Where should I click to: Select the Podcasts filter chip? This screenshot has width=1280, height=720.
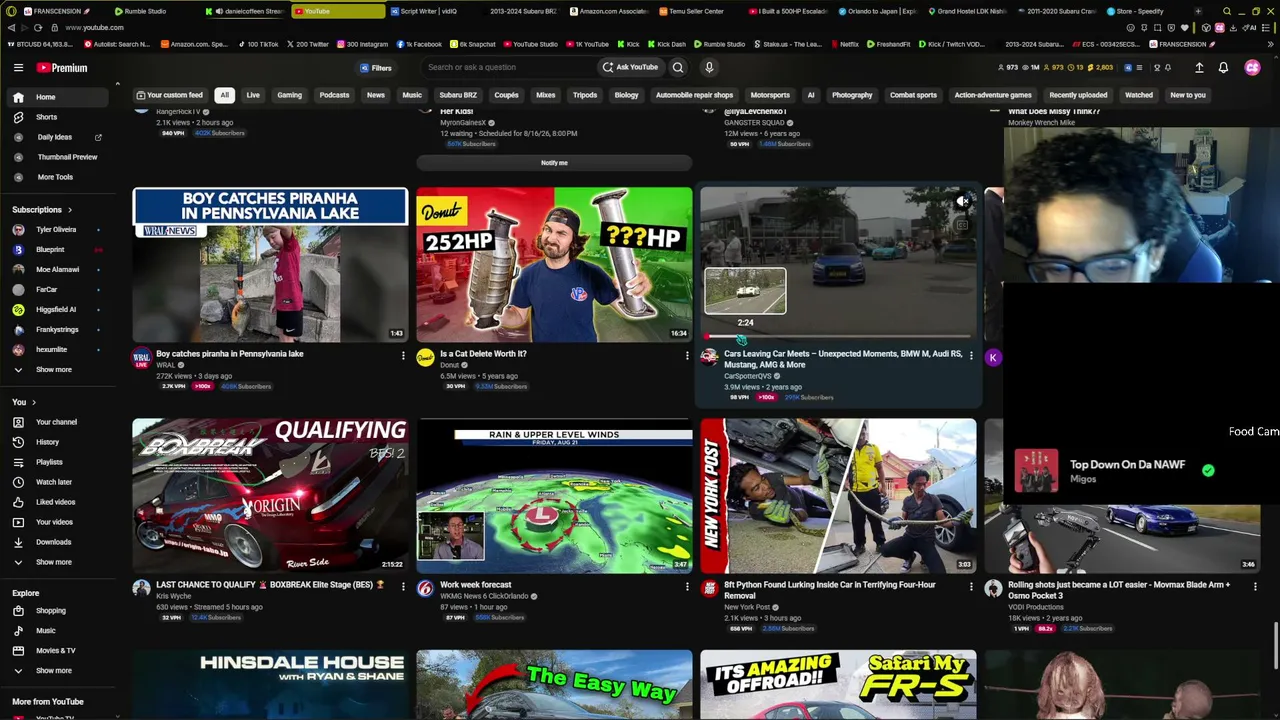pyautogui.click(x=334, y=95)
